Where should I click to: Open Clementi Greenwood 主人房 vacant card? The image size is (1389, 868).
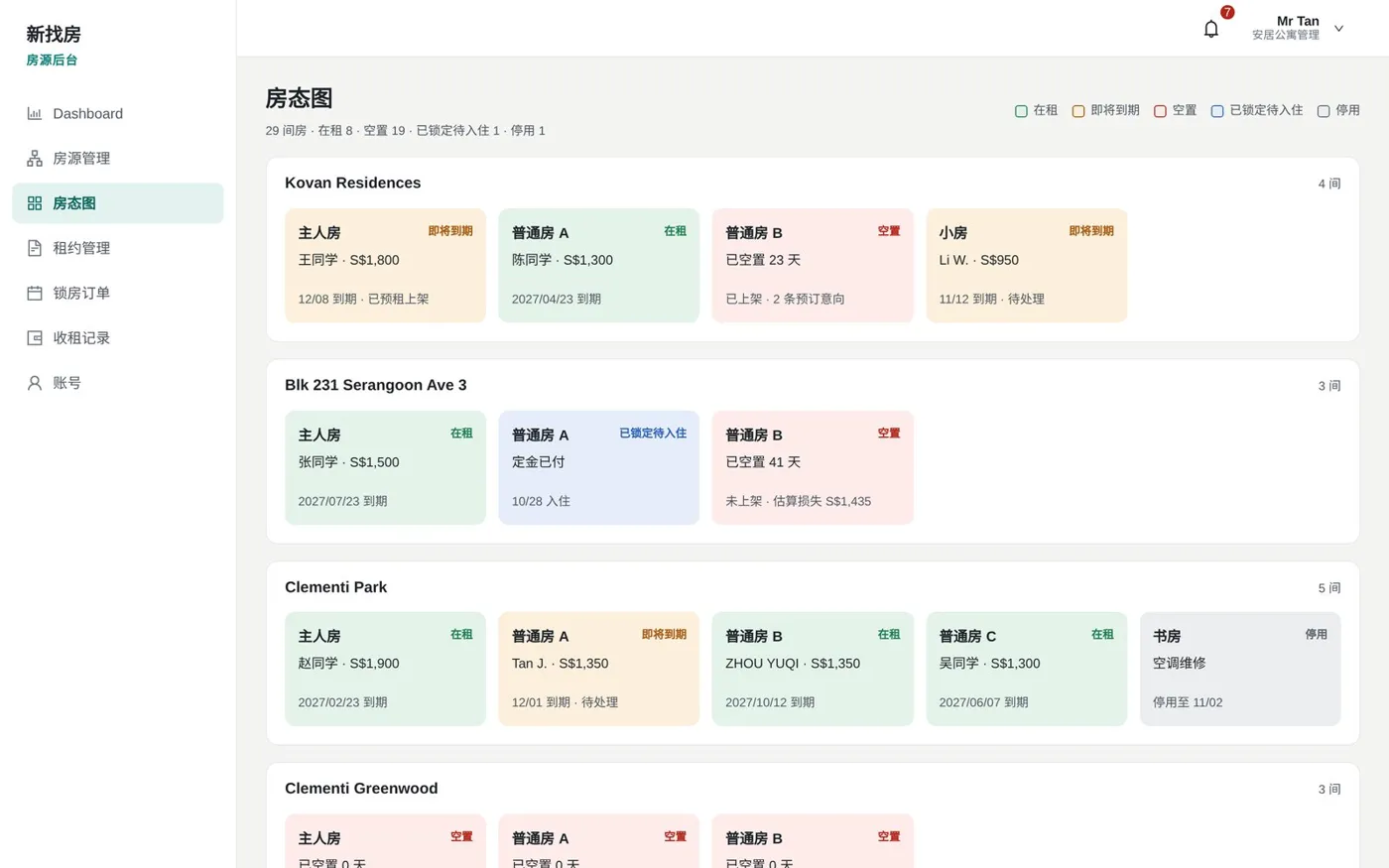(385, 841)
